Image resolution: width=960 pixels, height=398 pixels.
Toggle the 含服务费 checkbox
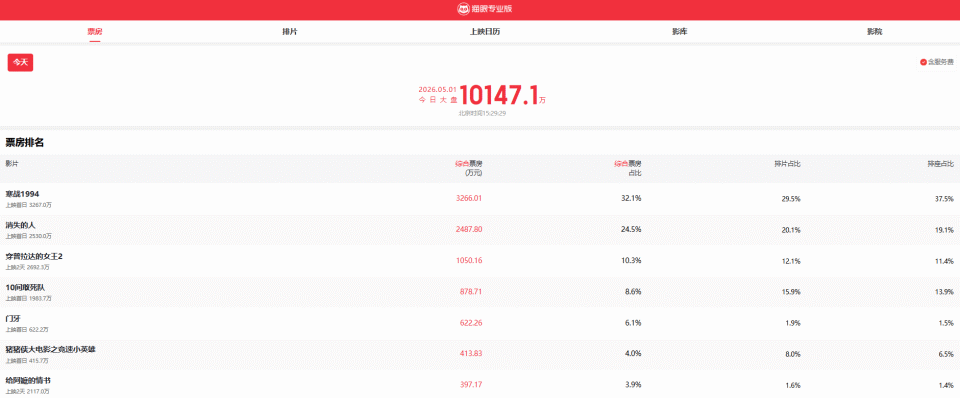tap(923, 62)
